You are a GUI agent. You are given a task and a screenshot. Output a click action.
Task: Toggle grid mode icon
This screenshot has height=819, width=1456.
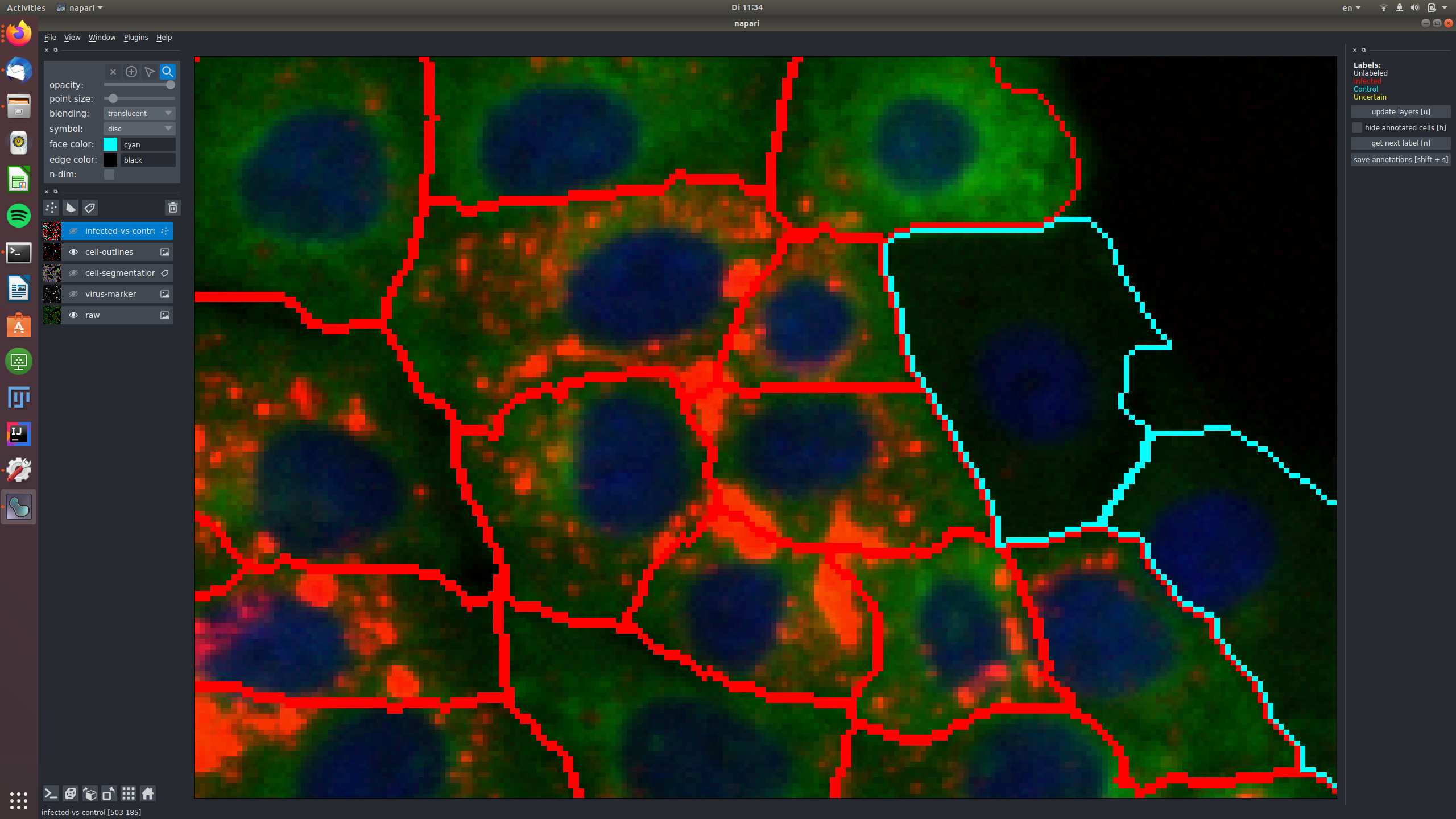[x=129, y=793]
